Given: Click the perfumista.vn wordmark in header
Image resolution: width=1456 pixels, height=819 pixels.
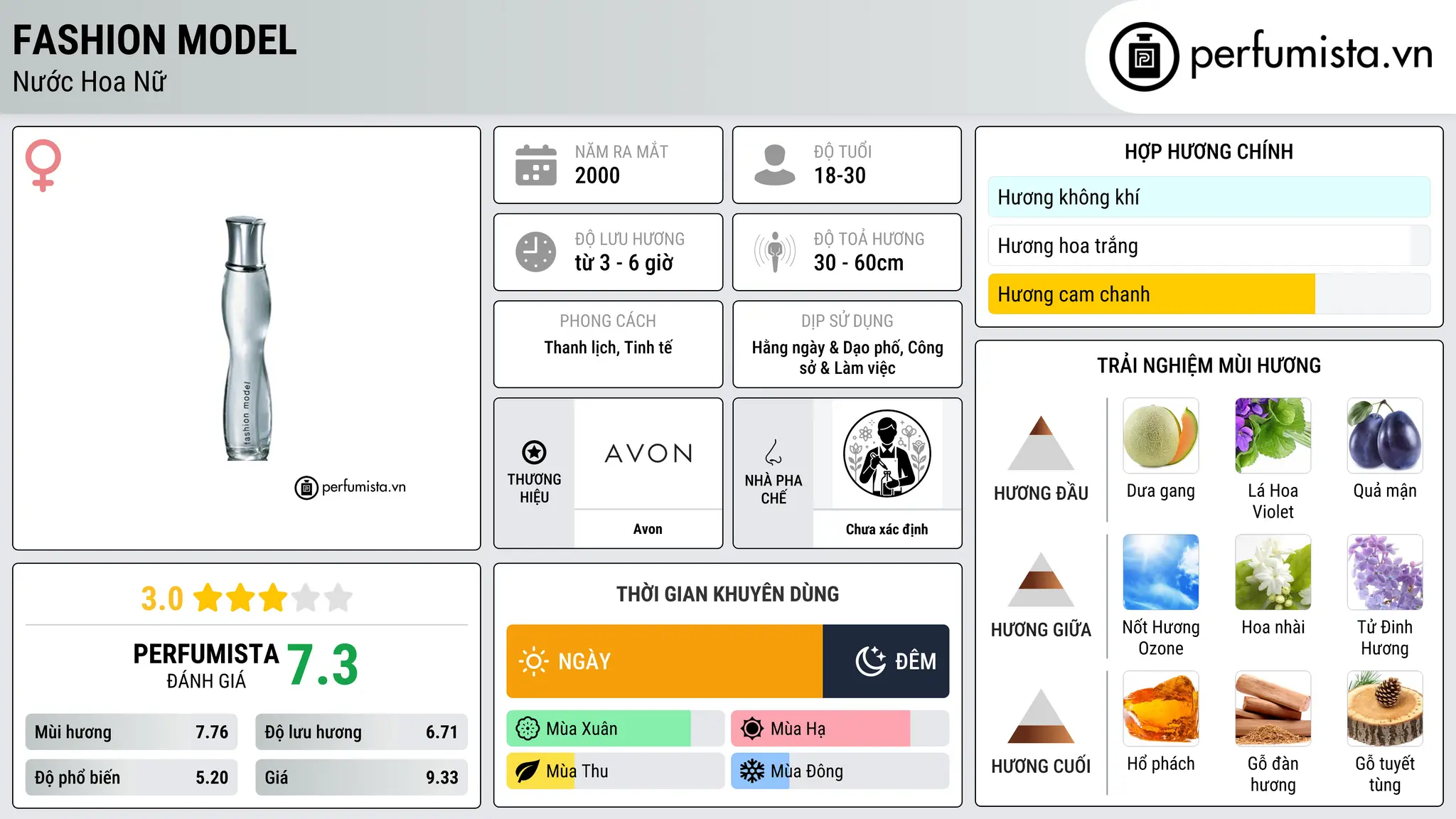Looking at the screenshot, I should (1311, 53).
